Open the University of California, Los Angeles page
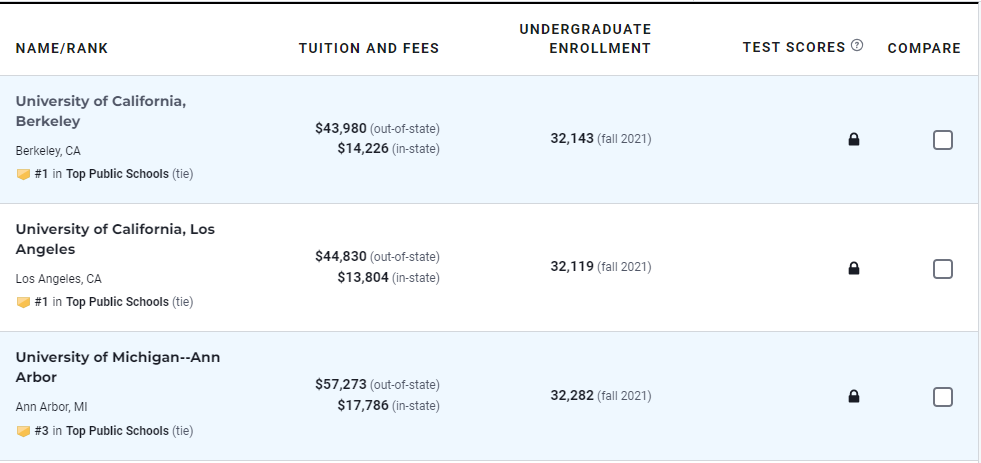Screen dimensions: 981x463 pos(115,239)
